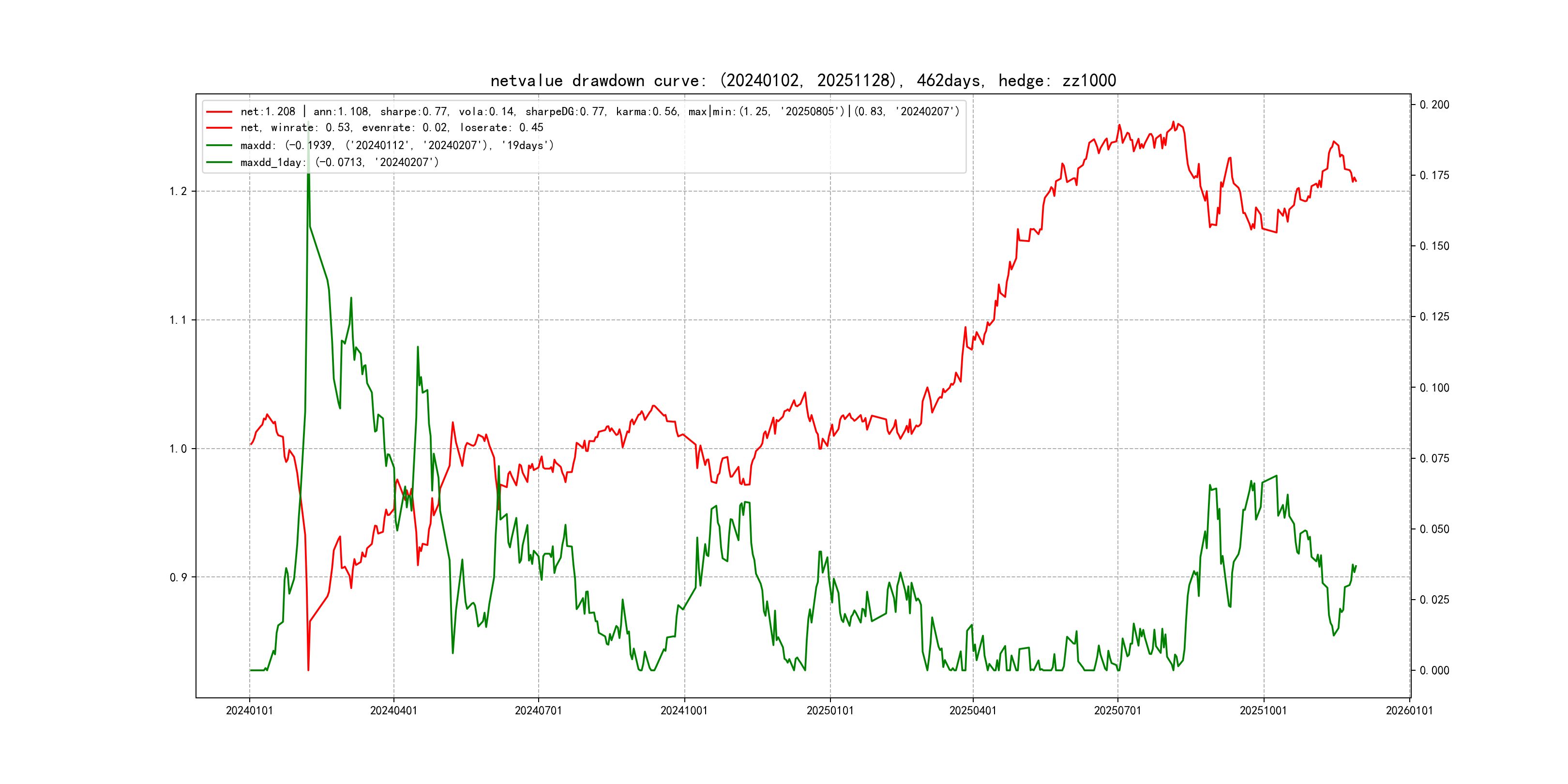The height and width of the screenshot is (784, 1568).
Task: Select the maxdd (-0.1939) legend text
Action: (x=397, y=146)
